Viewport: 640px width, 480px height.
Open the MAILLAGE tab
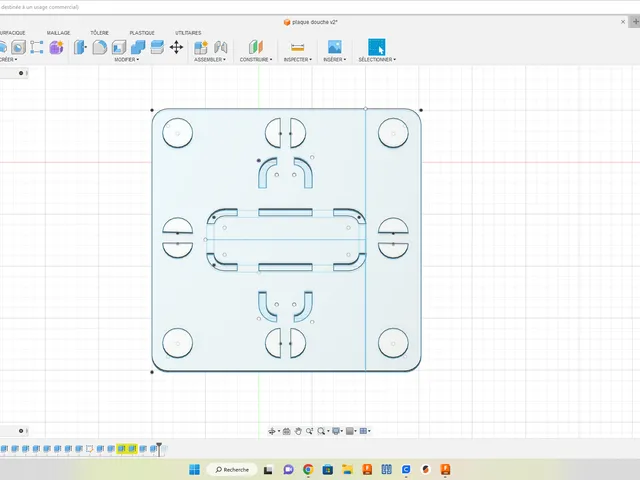click(x=58, y=33)
